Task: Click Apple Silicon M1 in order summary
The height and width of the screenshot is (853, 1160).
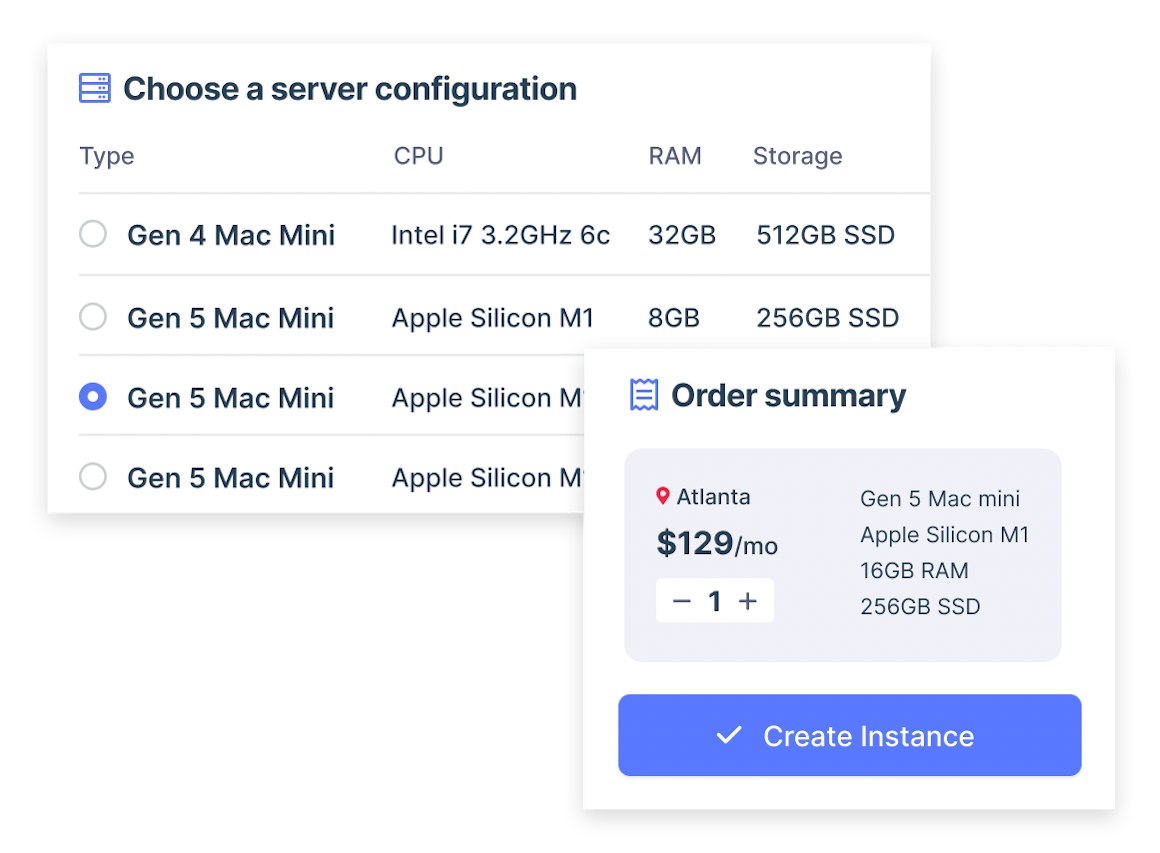Action: (x=945, y=535)
